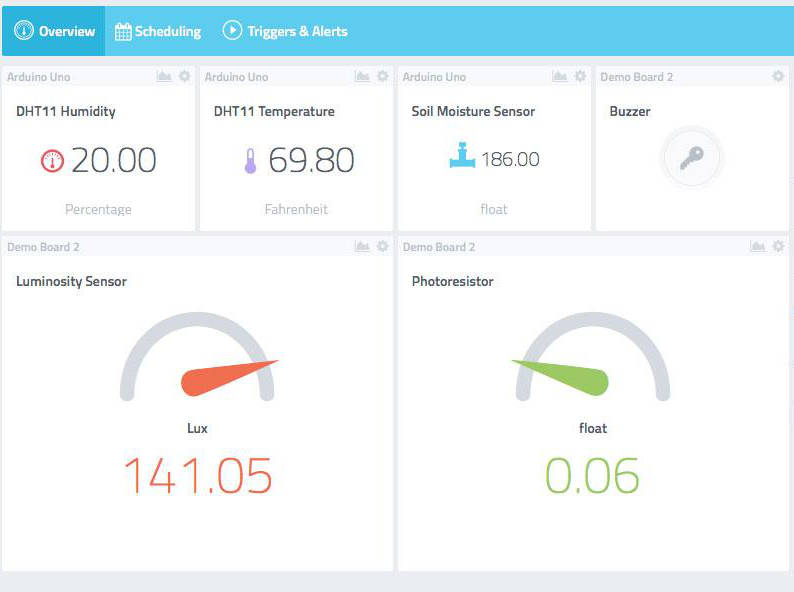794x592 pixels.
Task: Switch to the Overview tab
Action: (x=54, y=31)
